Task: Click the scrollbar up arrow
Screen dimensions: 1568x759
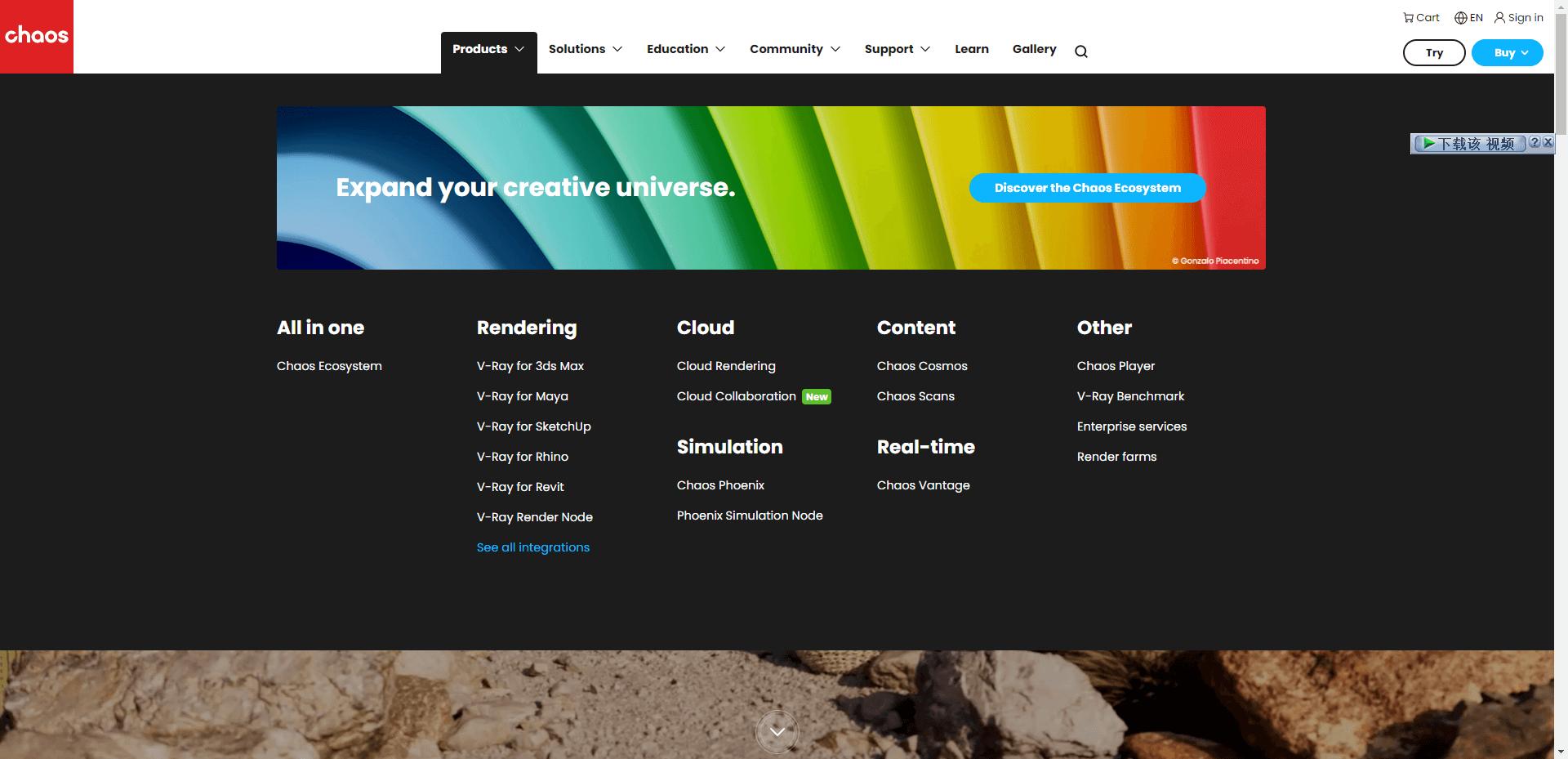Action: pos(1561,7)
